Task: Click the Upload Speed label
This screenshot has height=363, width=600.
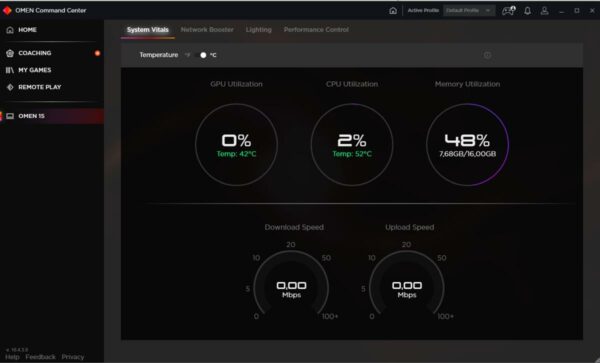Action: [x=409, y=227]
